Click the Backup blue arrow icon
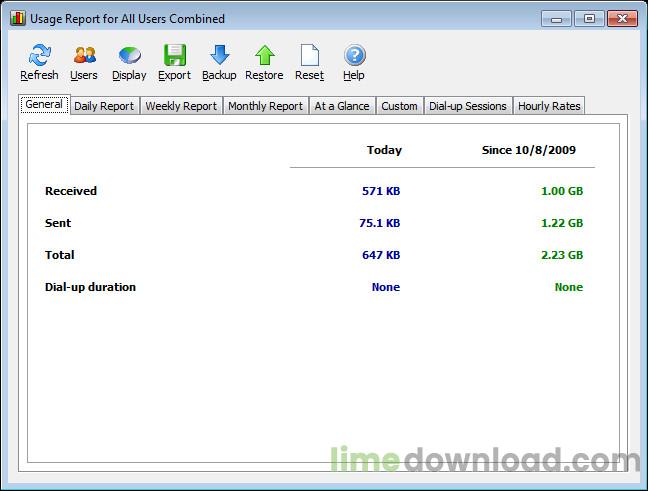Screen dimensions: 648x491 (x=219, y=57)
